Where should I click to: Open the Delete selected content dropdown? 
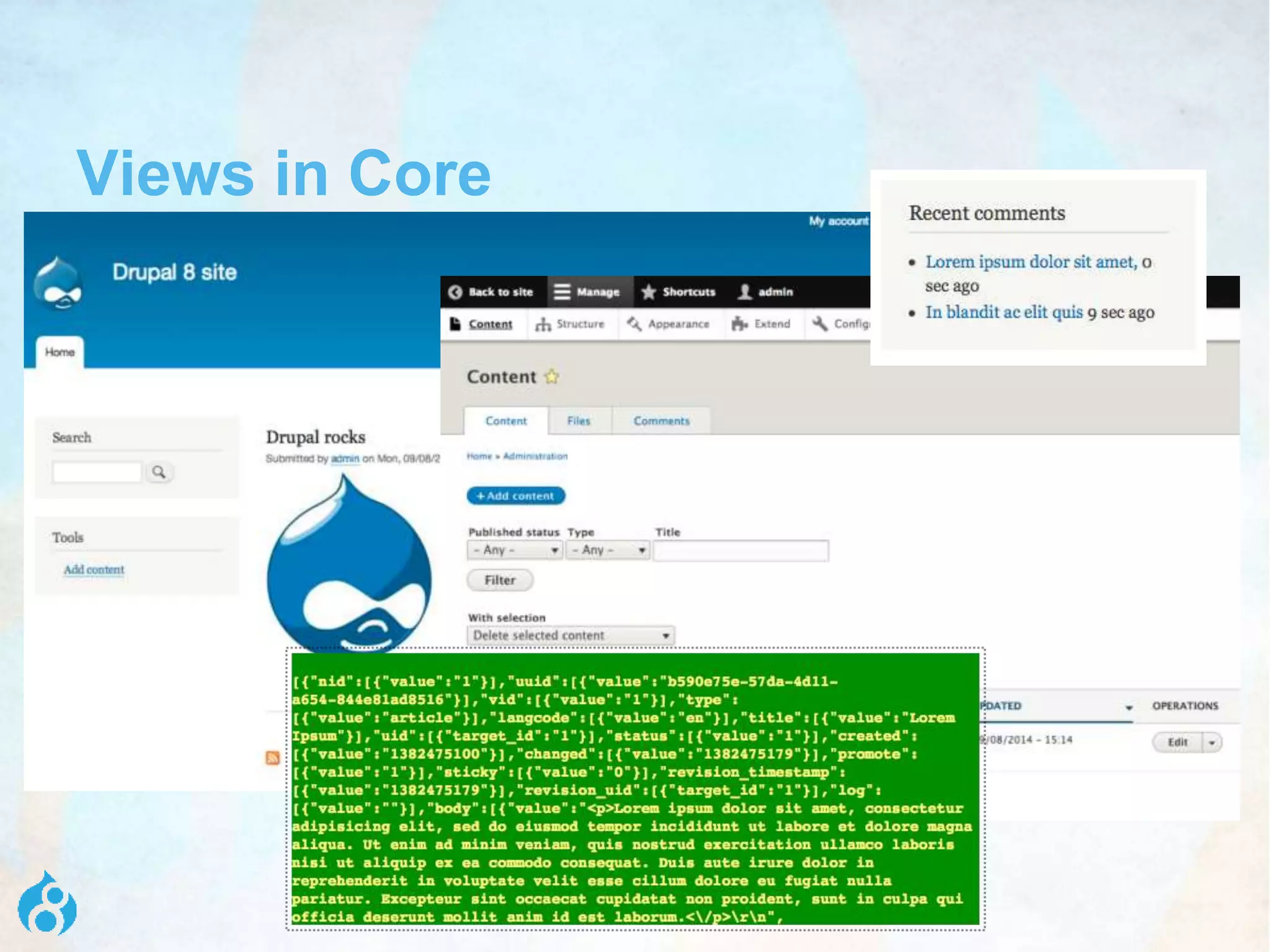[x=571, y=635]
